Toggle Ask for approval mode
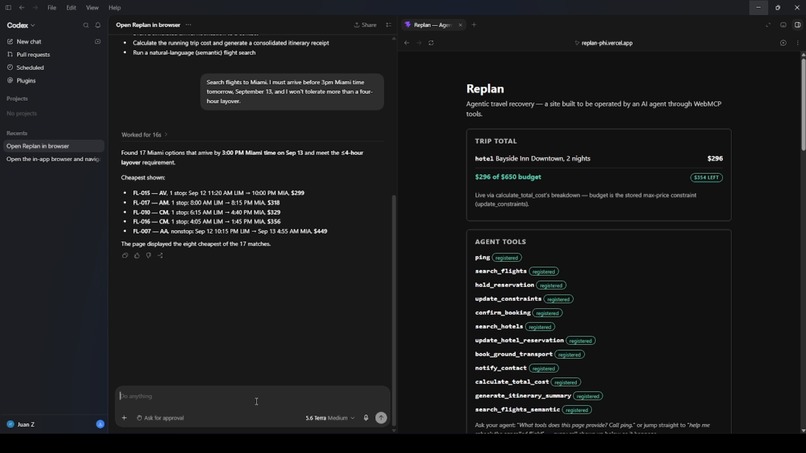Image resolution: width=806 pixels, height=453 pixels. pyautogui.click(x=160, y=418)
